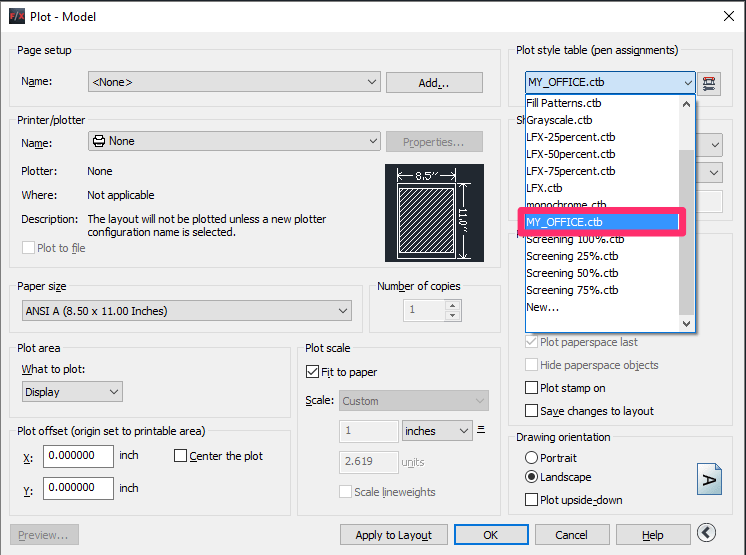Screen dimensions: 746x555
Task: Click scroll-up arrow in plot style list
Action: click(686, 104)
